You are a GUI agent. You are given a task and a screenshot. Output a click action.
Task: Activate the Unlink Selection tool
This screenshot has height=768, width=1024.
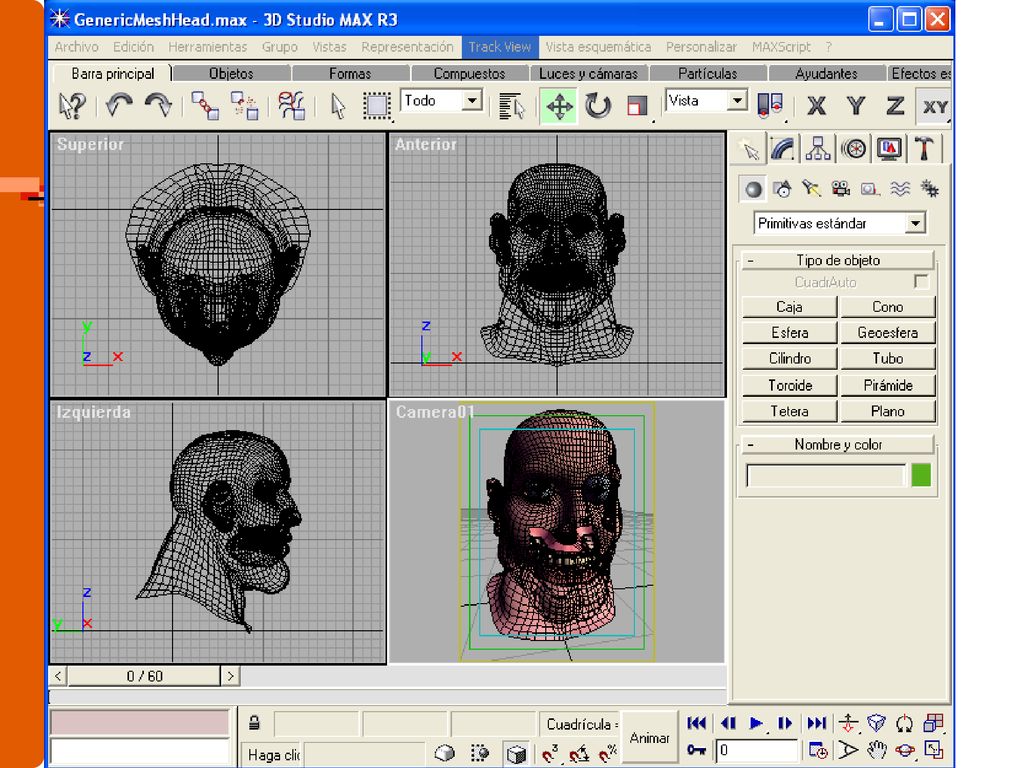point(244,105)
